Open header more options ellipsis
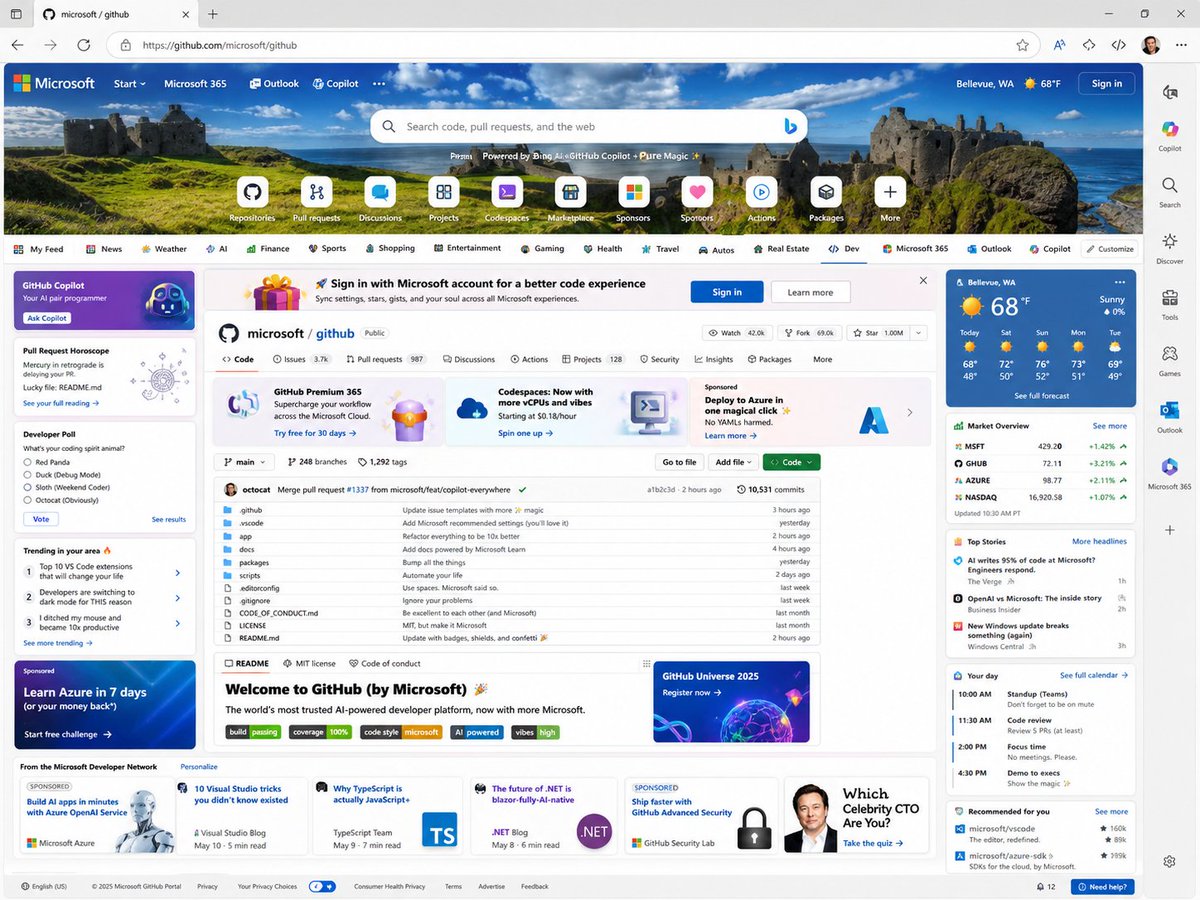 point(379,84)
